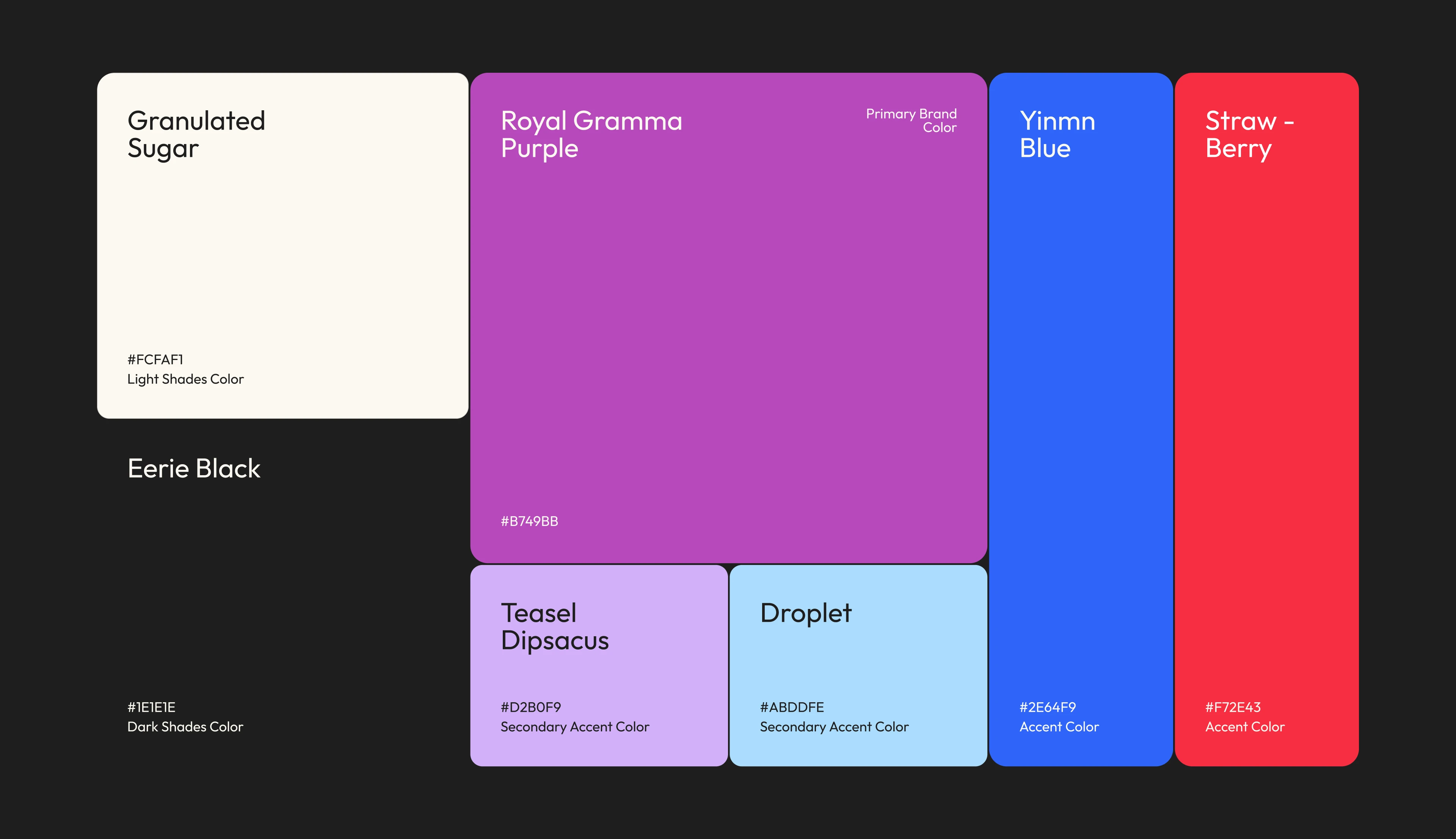Click the #FCFAF1 hex code
The width and height of the screenshot is (1456, 839).
[155, 360]
